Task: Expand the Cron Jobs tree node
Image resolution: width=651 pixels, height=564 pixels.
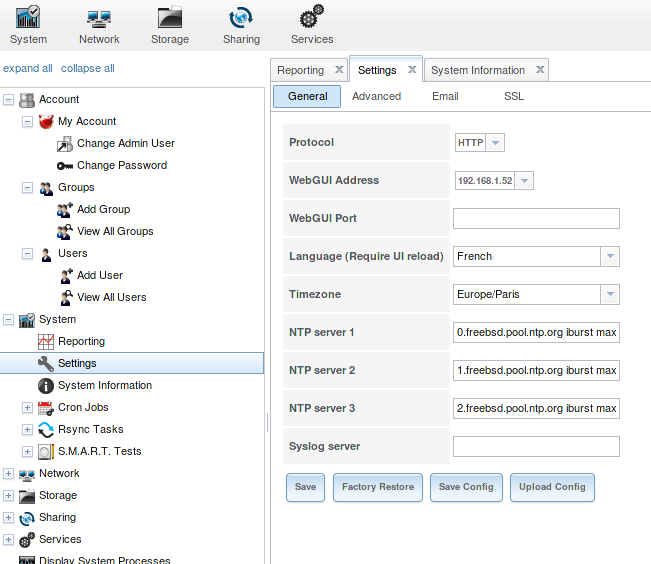Action: click(27, 408)
